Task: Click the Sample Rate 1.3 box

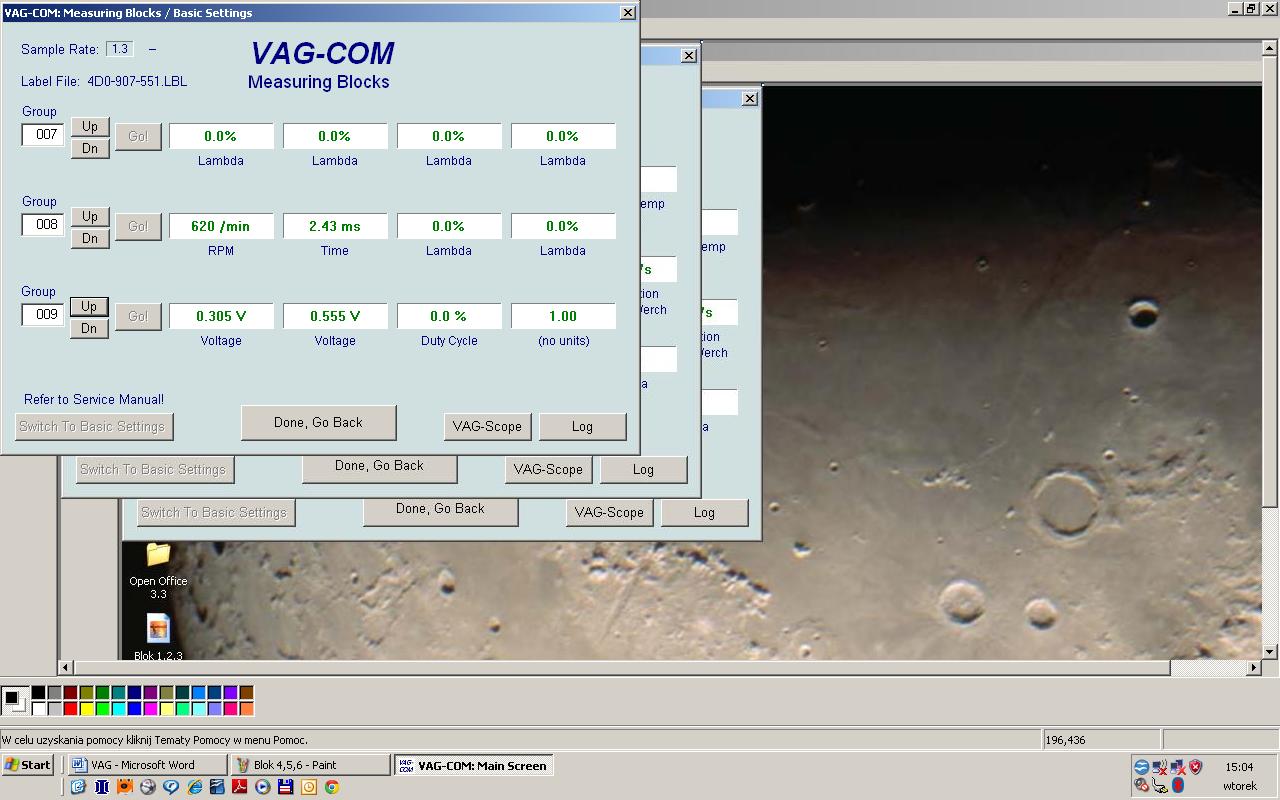Action: 120,49
